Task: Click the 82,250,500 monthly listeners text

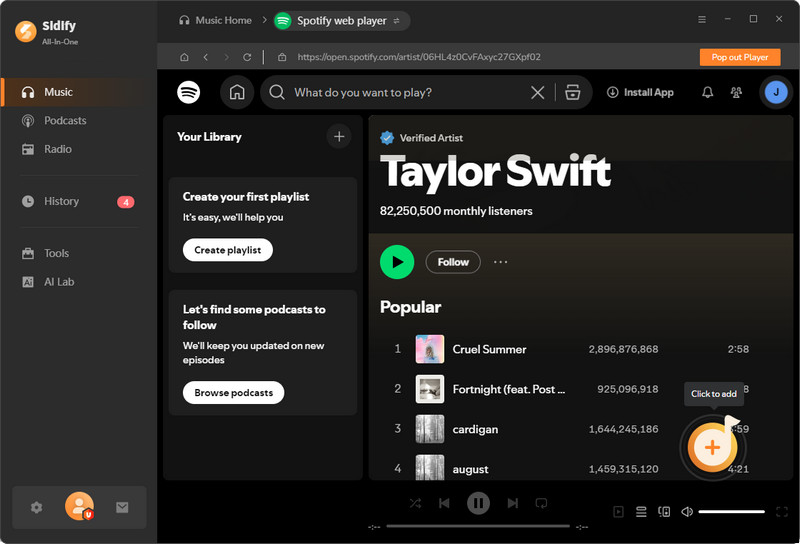Action: click(456, 211)
